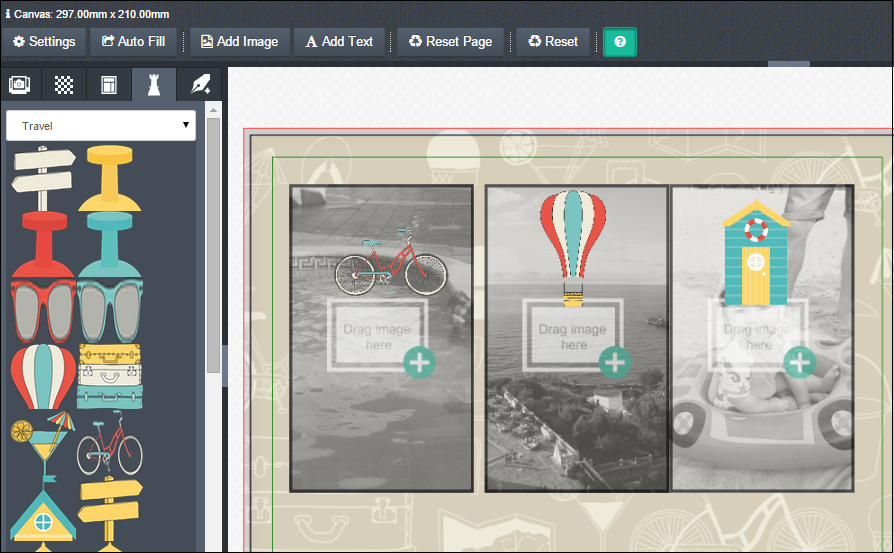Click the Reset button

pos(554,42)
